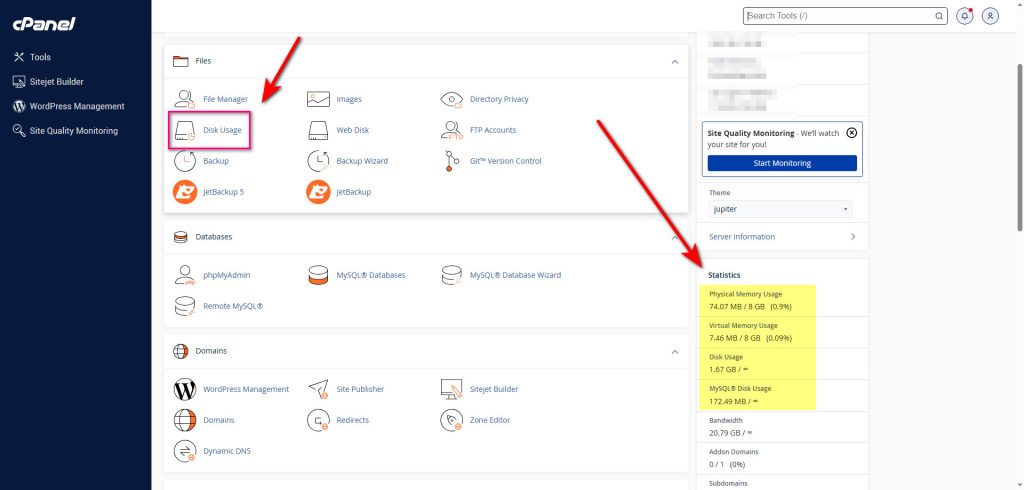Open Git Version Control icon
The image size is (1024, 490).
[x=453, y=161]
